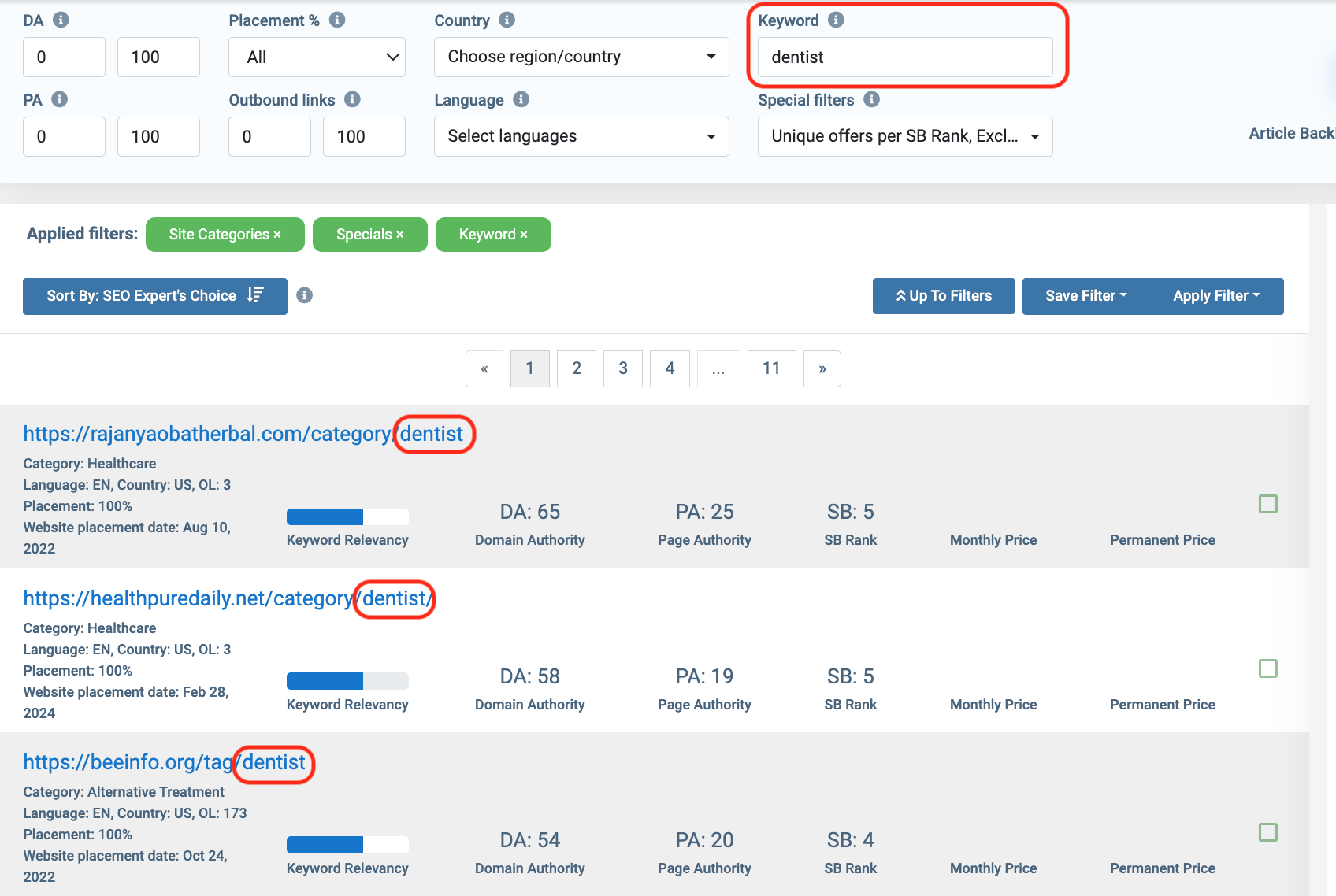Open the rajanyaobatherbal.com/category/dentist link

click(x=243, y=434)
